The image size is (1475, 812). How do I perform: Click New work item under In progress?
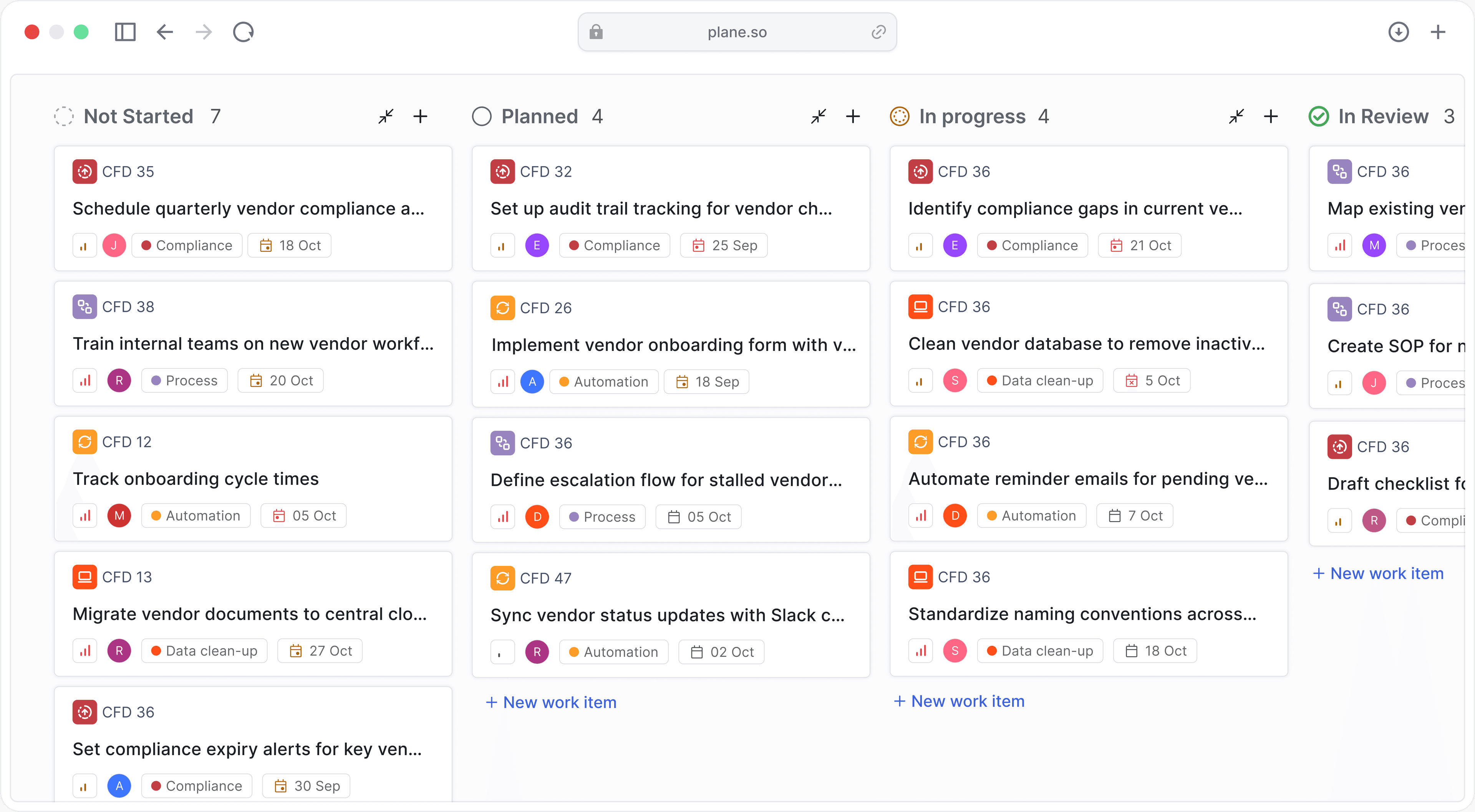959,701
